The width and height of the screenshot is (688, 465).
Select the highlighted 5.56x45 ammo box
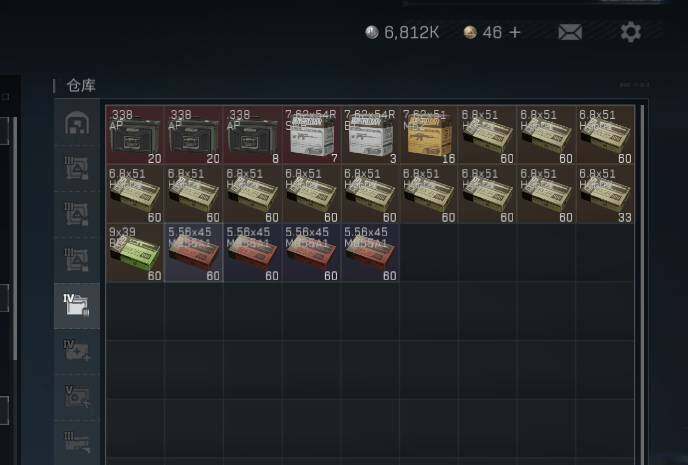click(194, 252)
